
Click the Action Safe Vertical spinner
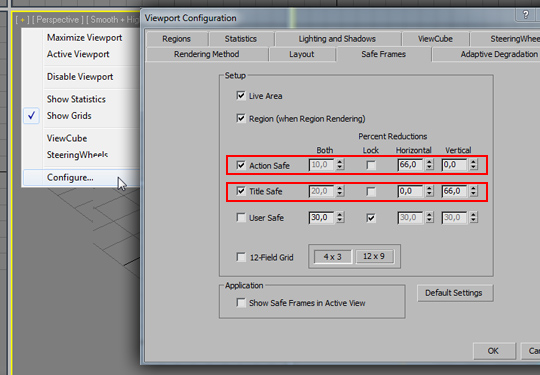click(474, 165)
